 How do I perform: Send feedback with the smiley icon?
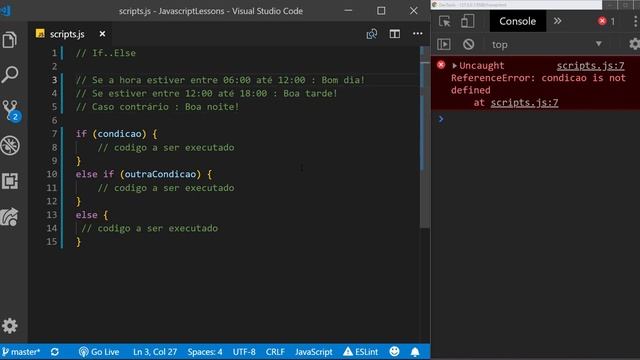coord(394,351)
